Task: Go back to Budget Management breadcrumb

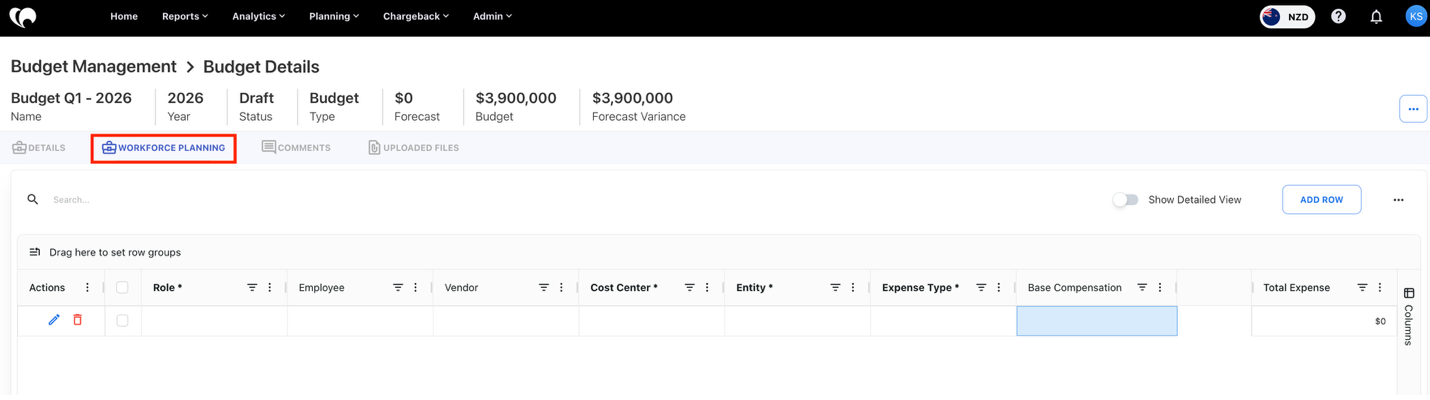Action: pos(94,67)
